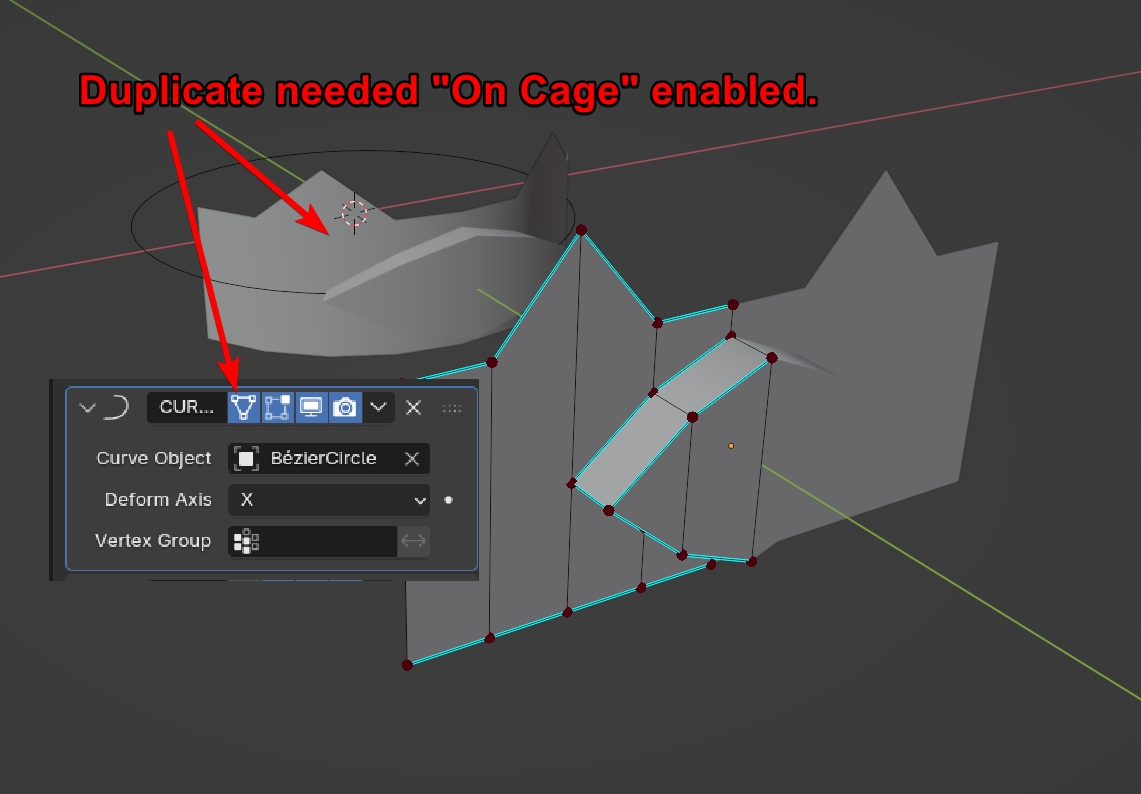Screen dimensions: 1141x794
Task: Click the Deform Axis animate dot
Action: click(448, 500)
